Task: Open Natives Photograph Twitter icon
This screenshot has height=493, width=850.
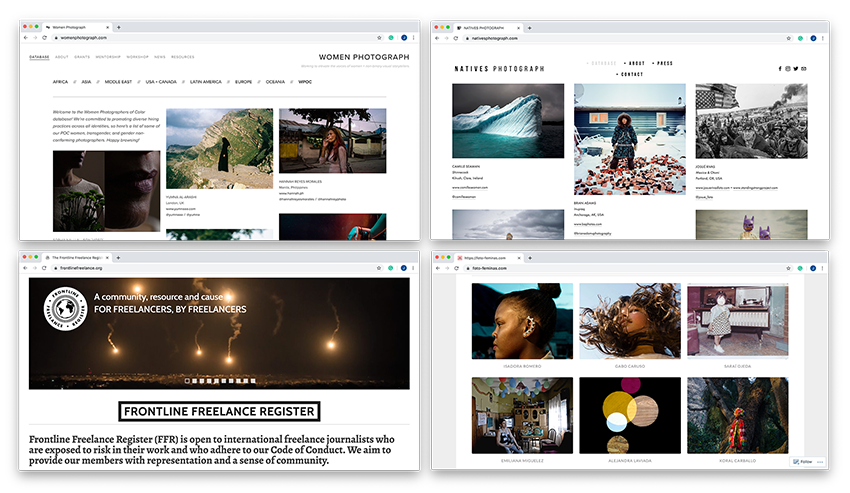Action: pyautogui.click(x=796, y=69)
